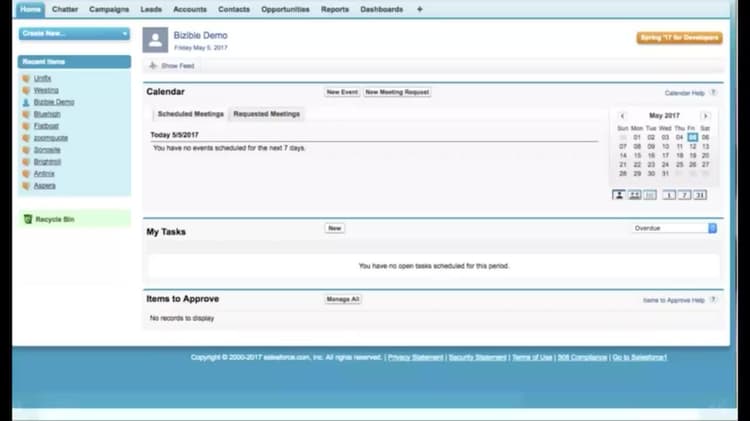Select date 22 in mini calendar
The width and height of the screenshot is (750, 421).
[637, 165]
